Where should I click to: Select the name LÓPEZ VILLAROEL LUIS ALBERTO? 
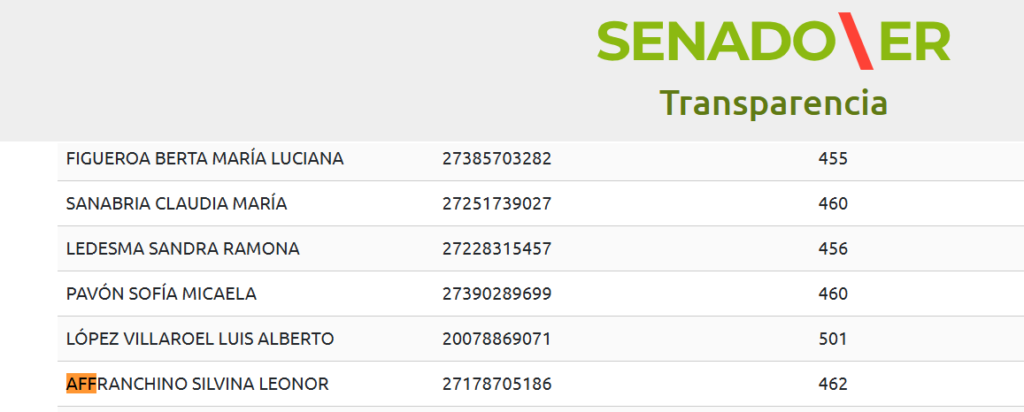point(199,339)
